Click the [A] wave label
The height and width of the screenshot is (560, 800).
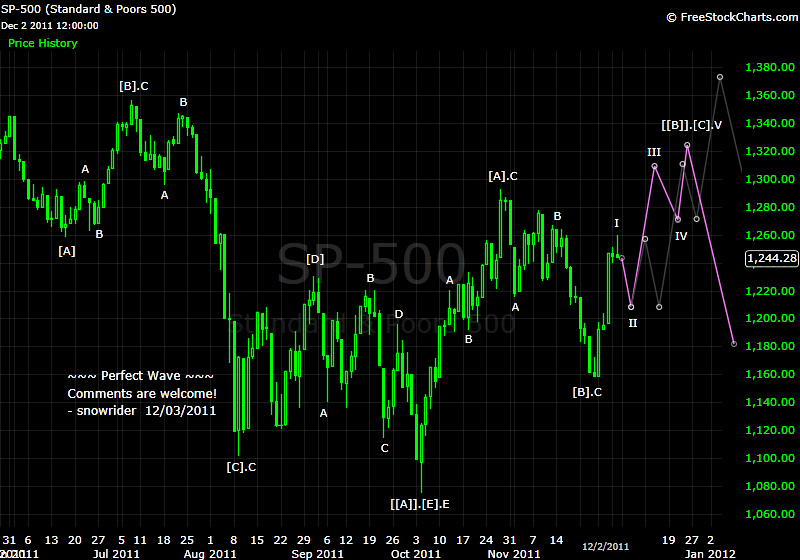click(67, 251)
